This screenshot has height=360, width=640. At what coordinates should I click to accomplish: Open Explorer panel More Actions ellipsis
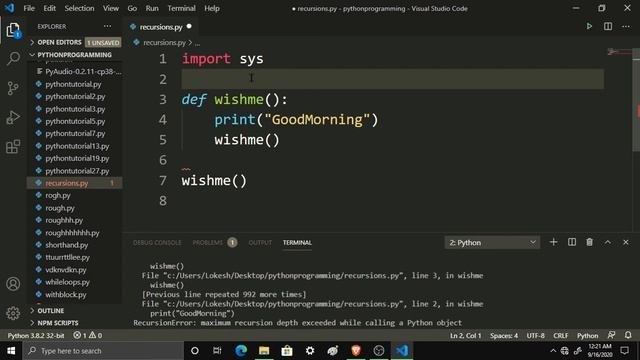(107, 27)
